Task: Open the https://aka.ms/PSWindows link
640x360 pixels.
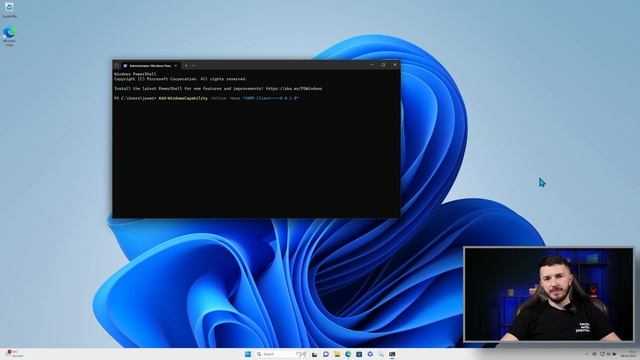Action: [x=294, y=89]
